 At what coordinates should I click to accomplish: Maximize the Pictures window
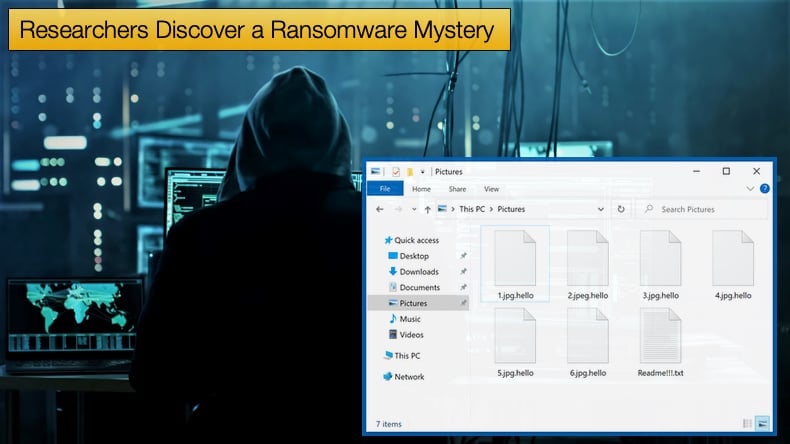[x=726, y=171]
